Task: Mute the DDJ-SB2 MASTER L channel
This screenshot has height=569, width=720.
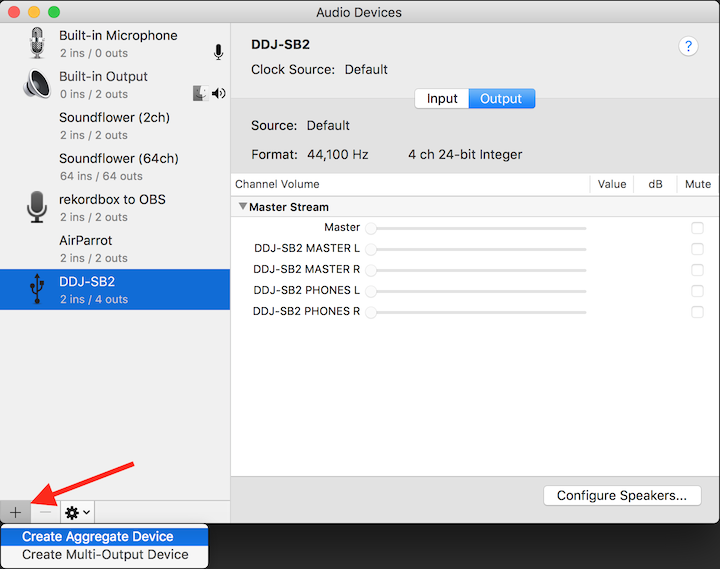Action: click(697, 249)
